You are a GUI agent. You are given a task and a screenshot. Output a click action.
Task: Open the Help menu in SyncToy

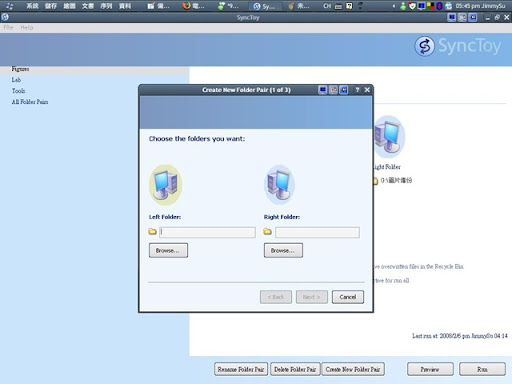(27, 27)
